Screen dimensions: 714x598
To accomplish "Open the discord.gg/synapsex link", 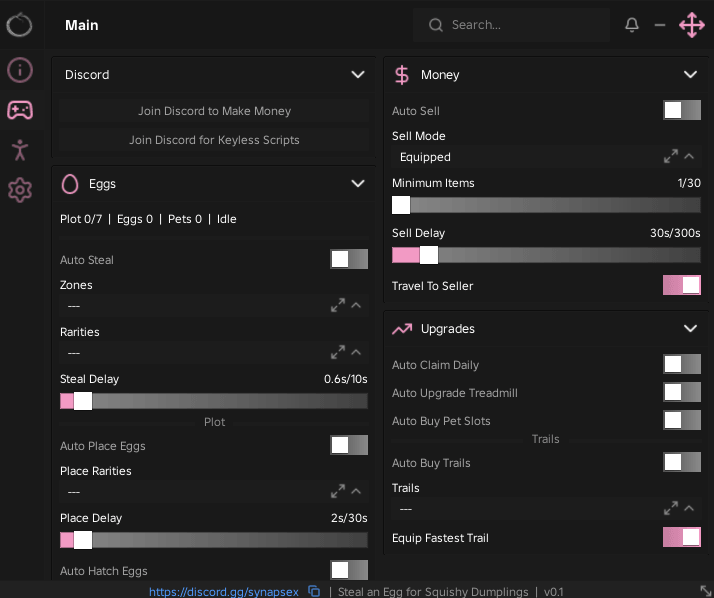I will point(224,592).
